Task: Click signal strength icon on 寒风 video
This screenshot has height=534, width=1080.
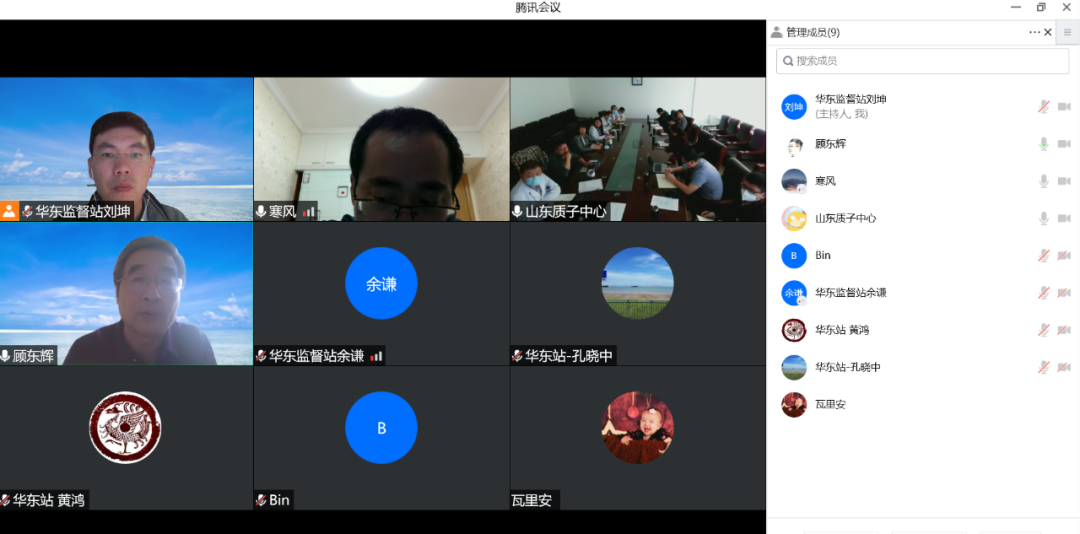Action: pos(309,212)
